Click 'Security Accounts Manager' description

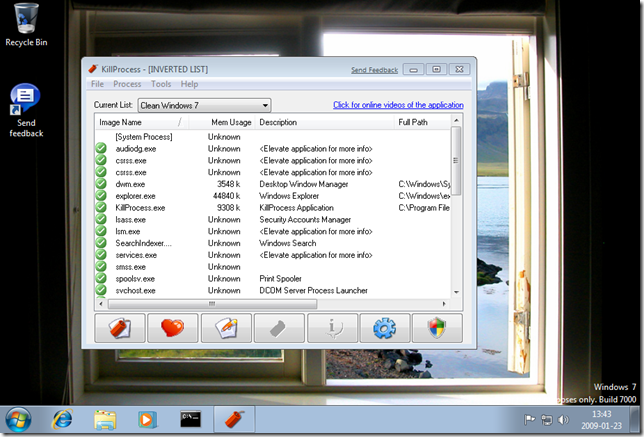(x=305, y=220)
